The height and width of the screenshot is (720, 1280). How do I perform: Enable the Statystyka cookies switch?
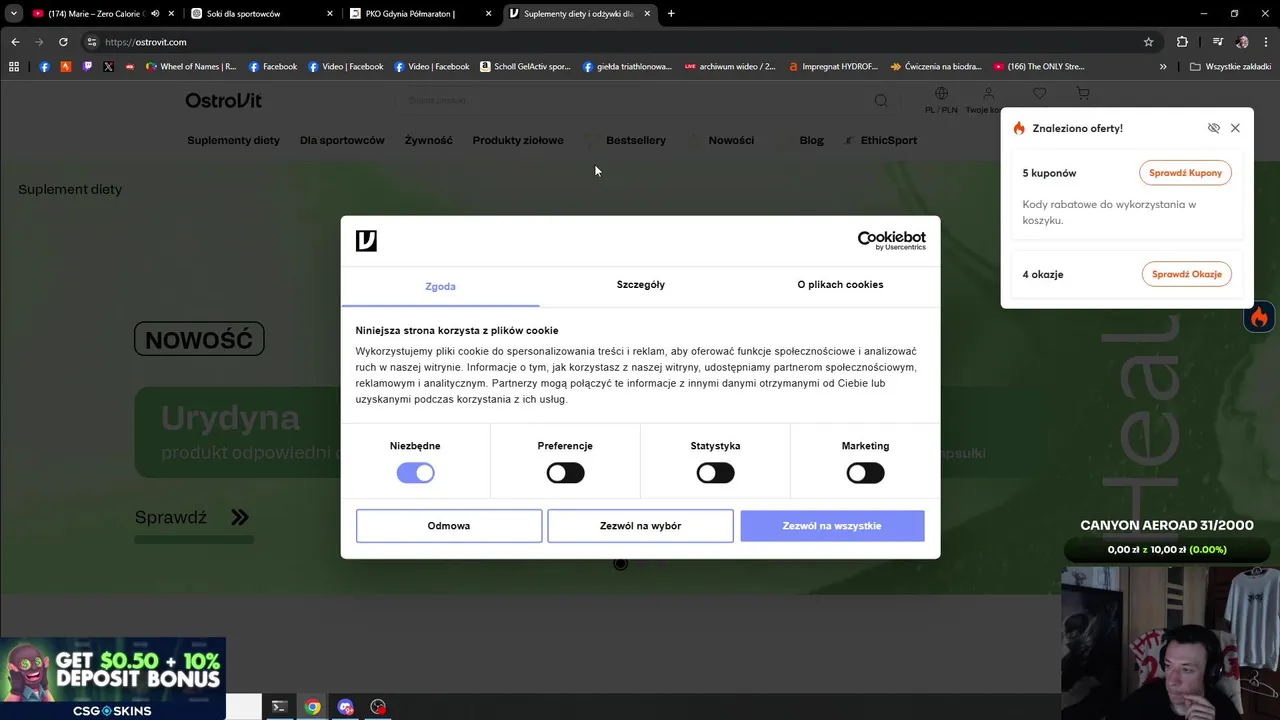715,473
